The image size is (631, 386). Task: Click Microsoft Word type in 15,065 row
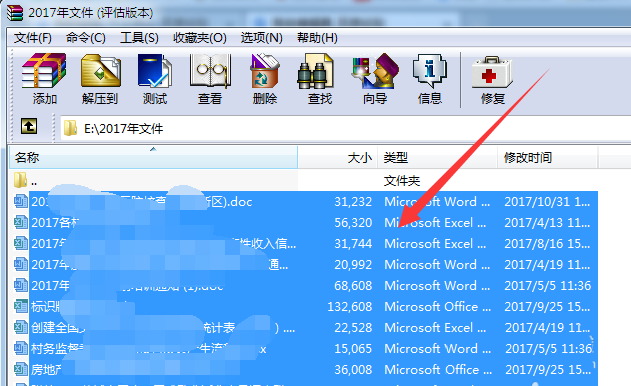(437, 348)
